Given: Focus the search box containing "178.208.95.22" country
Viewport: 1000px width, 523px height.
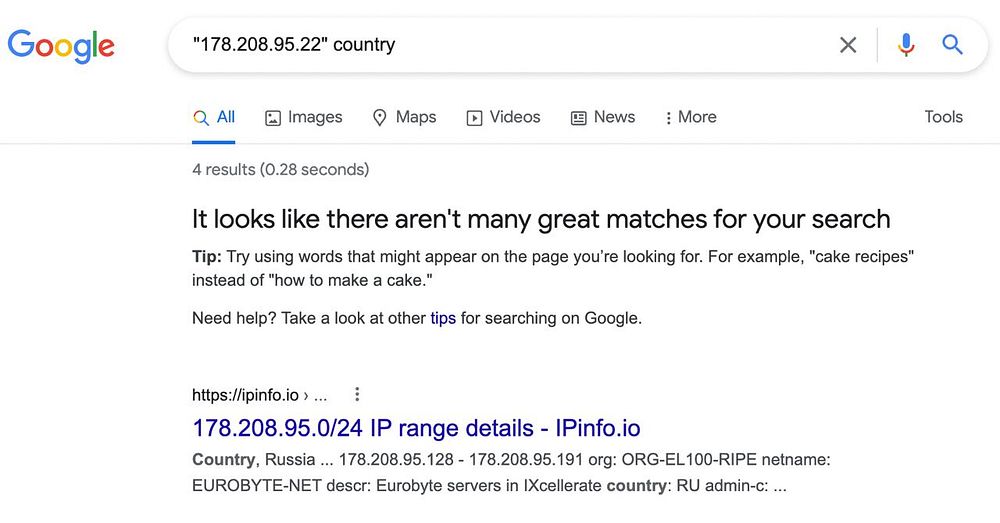Looking at the screenshot, I should tap(500, 45).
